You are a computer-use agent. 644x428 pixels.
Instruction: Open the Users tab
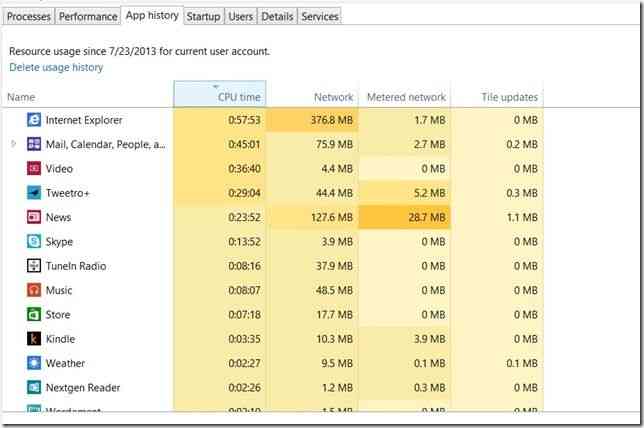point(240,16)
